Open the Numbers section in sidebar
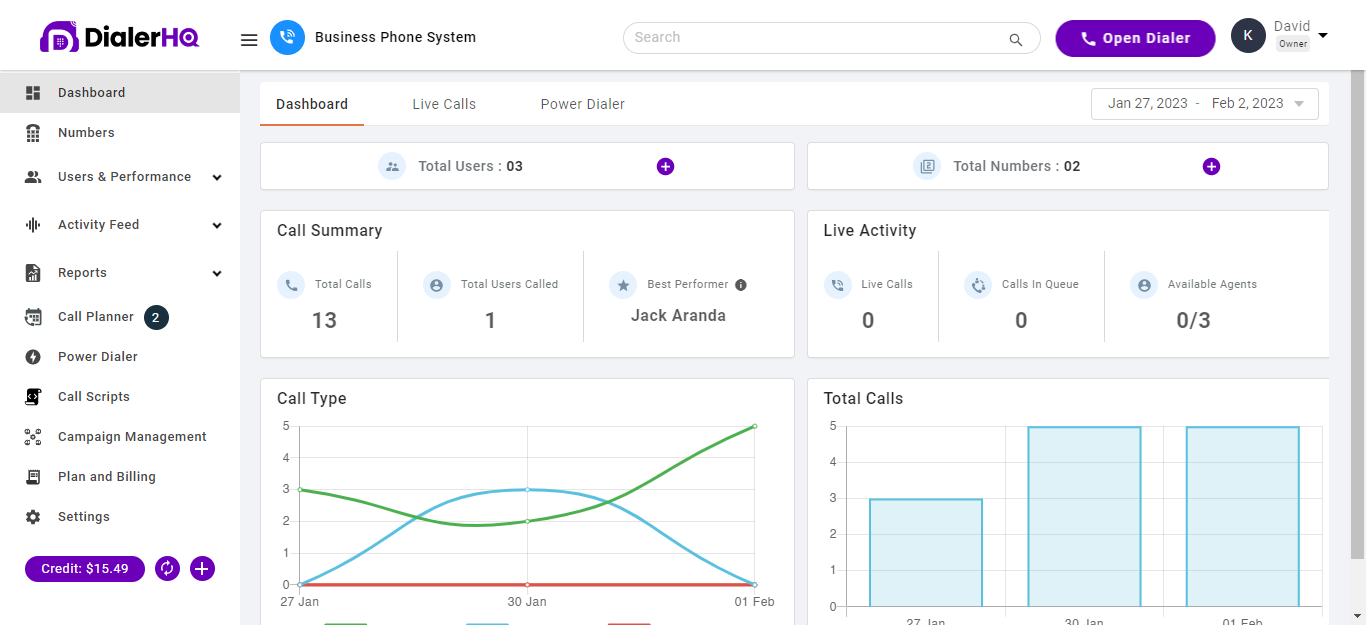The height and width of the screenshot is (625, 1366). click(87, 132)
